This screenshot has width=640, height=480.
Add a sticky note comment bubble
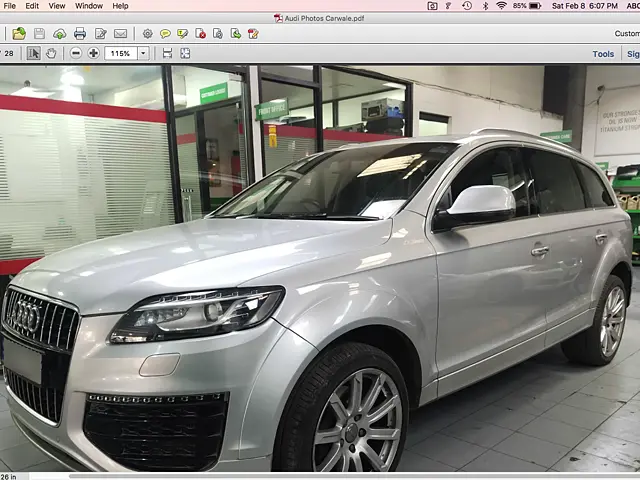point(165,34)
